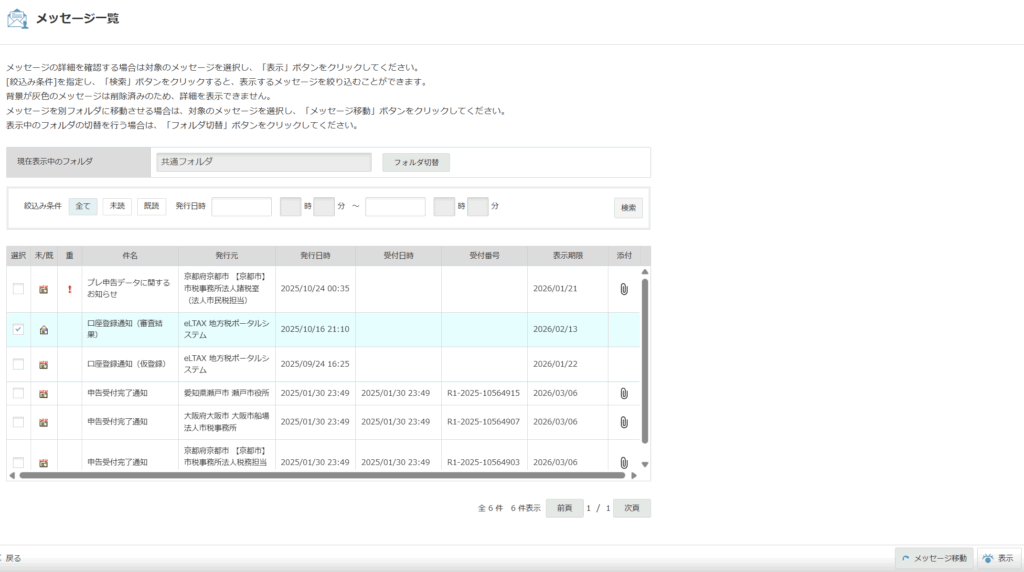This screenshot has width=1024, height=572.
Task: Click attachment icon for 瀬戸市役所 message
Action: point(623,393)
